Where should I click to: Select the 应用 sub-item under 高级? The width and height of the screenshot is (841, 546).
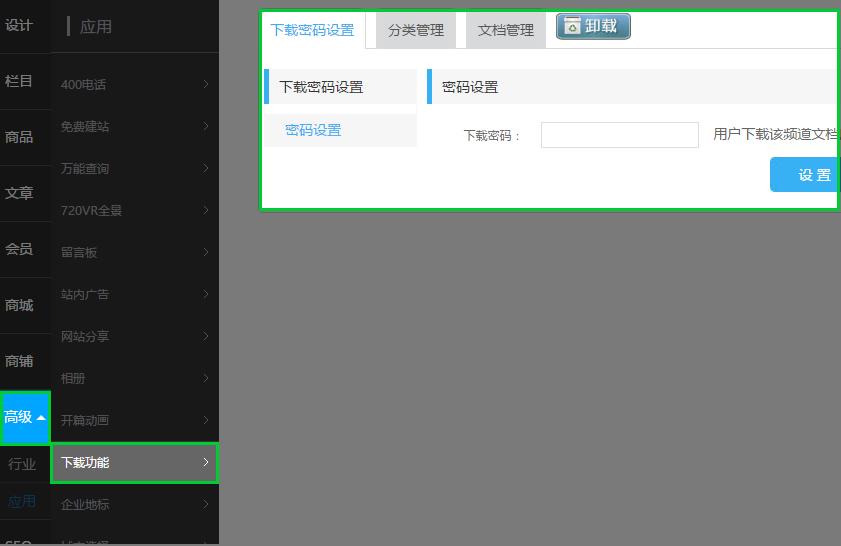point(22,501)
